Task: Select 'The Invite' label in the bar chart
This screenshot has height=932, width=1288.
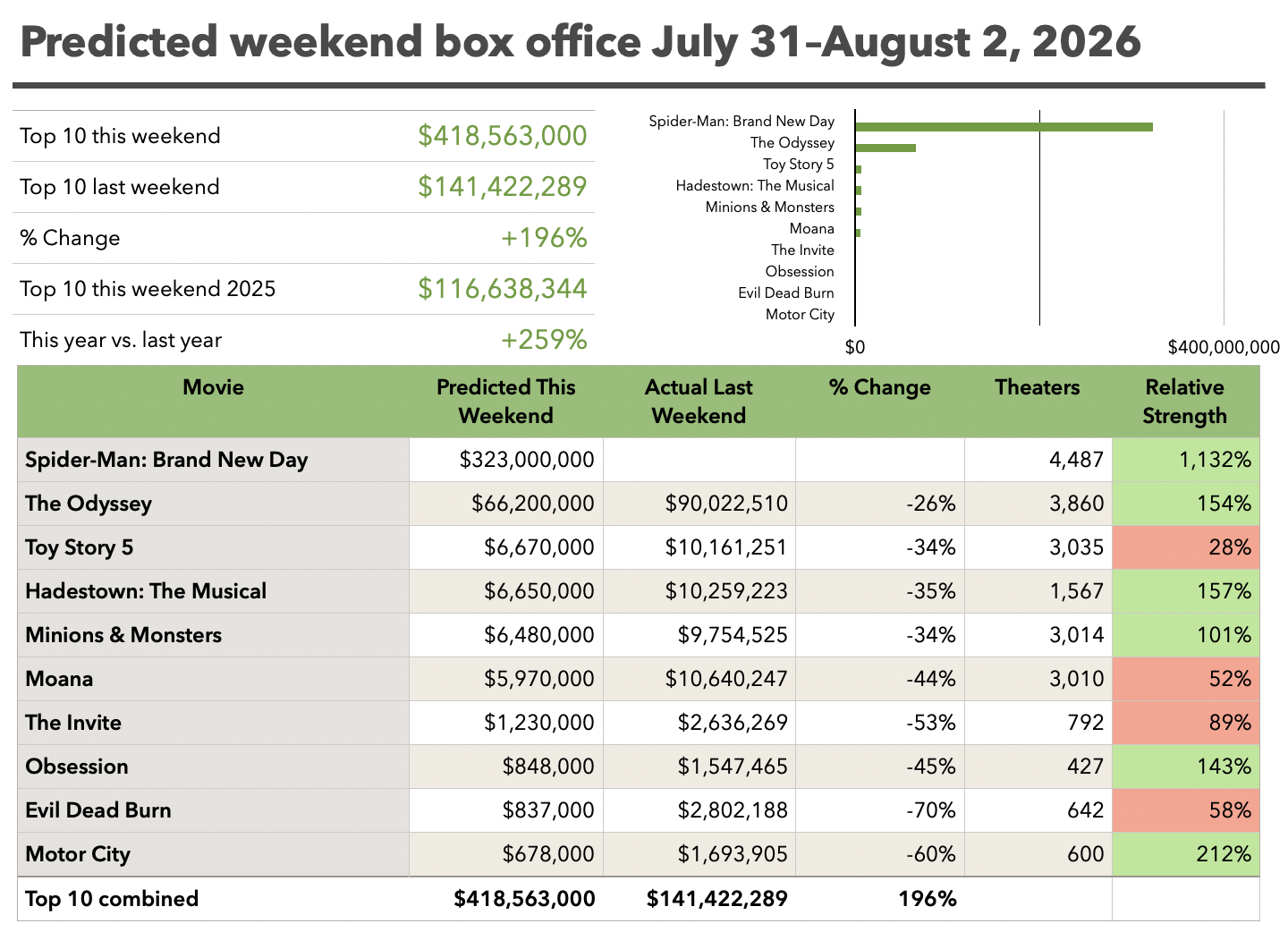Action: pos(802,250)
